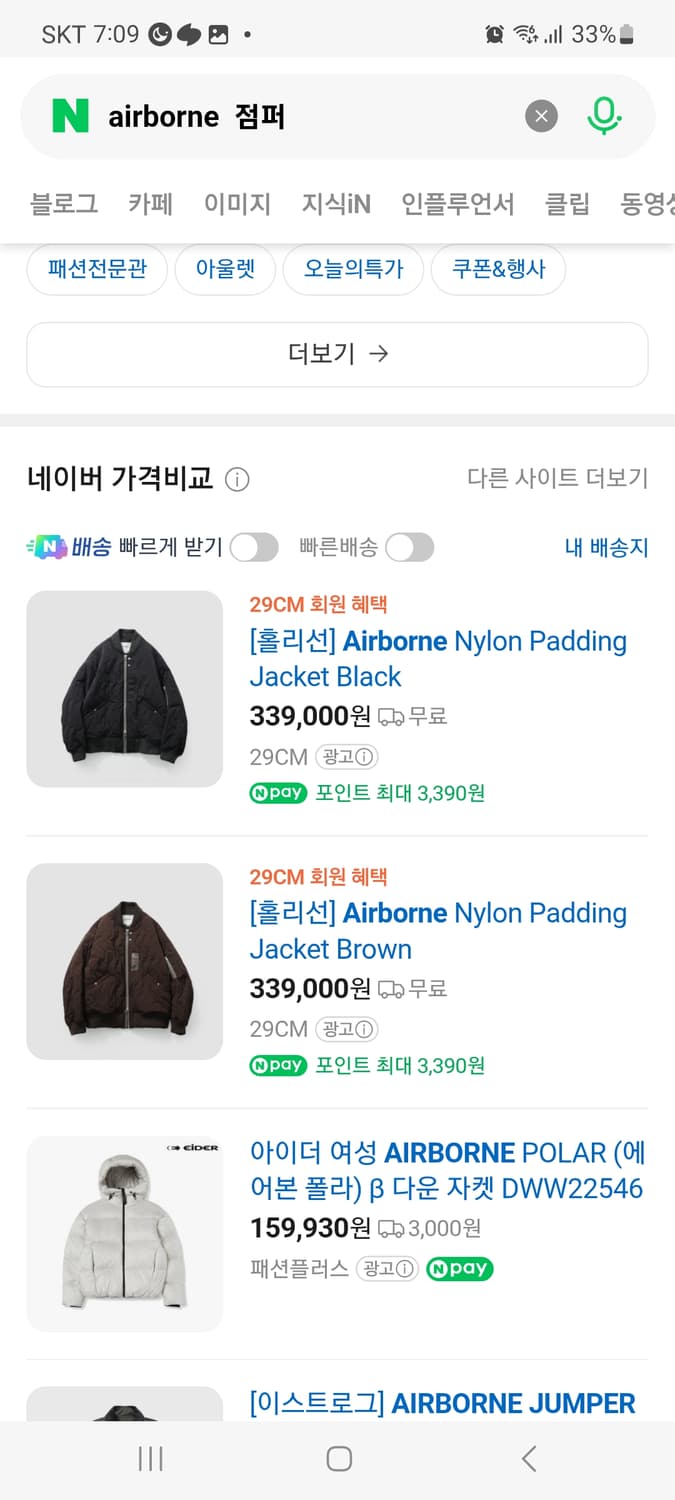
Task: Click the Npay badge on the black jacket listing
Action: (x=277, y=794)
